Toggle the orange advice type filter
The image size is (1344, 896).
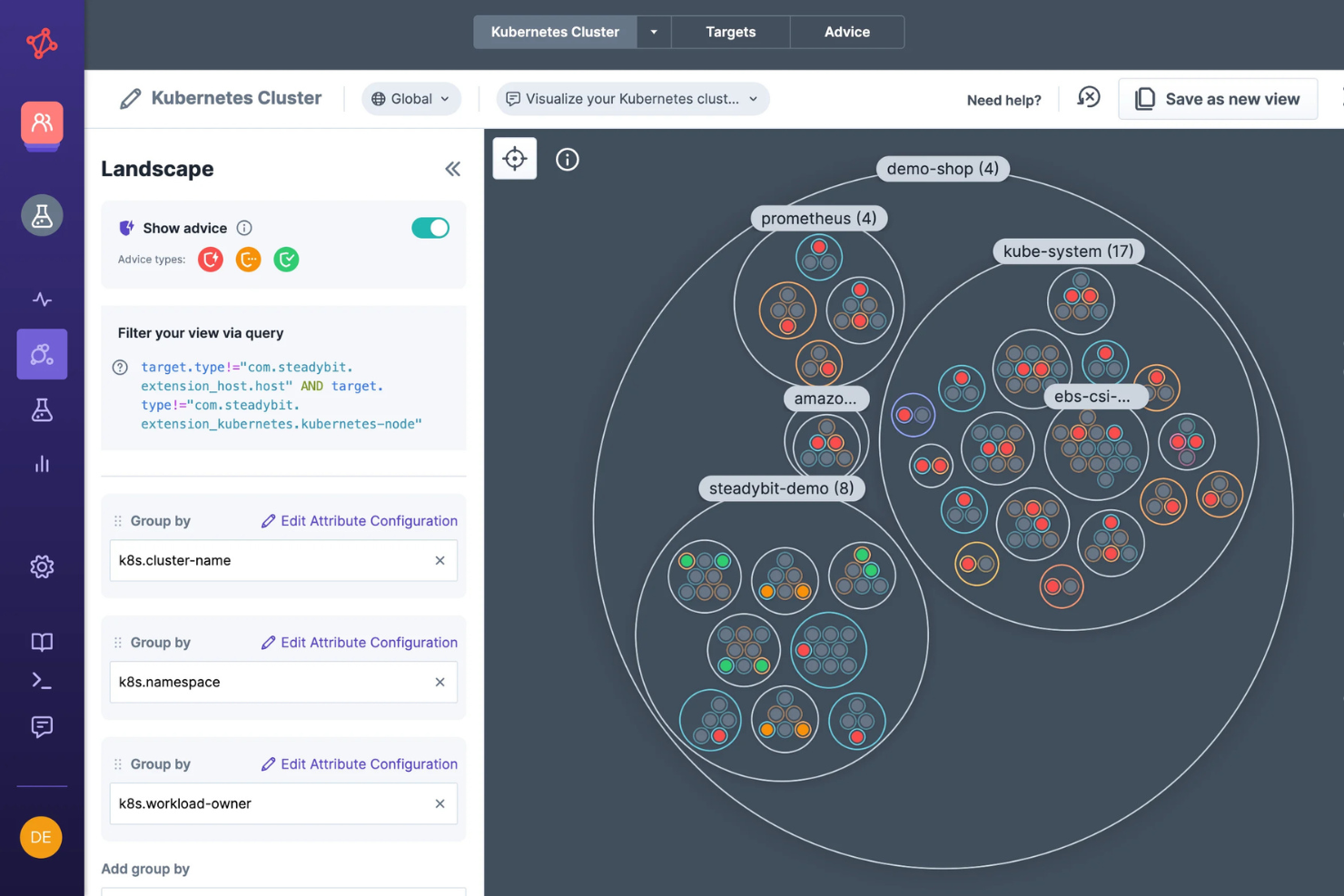click(x=249, y=260)
